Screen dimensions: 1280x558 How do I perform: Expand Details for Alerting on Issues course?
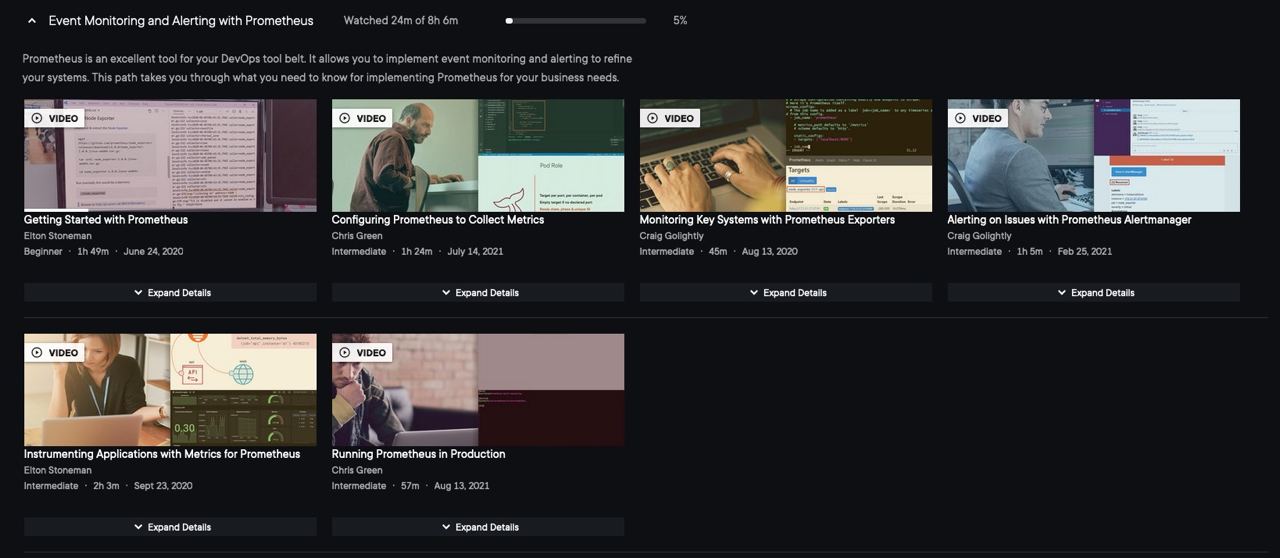1094,293
